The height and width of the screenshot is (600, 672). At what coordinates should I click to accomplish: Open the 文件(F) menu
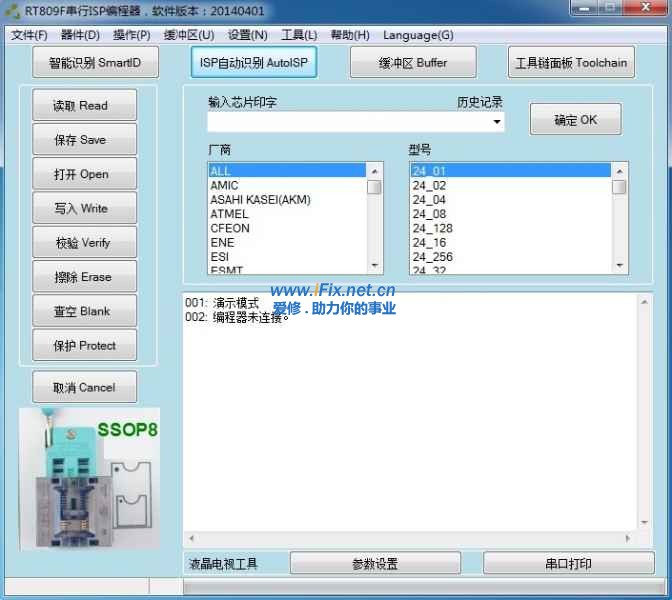tap(29, 35)
